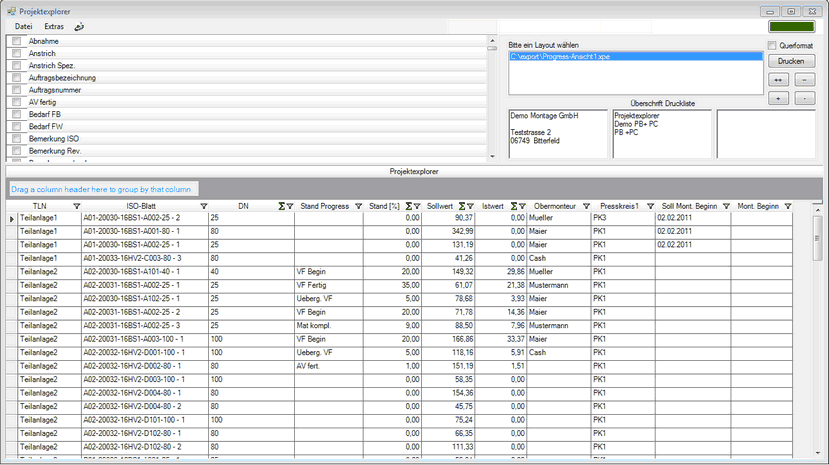Toggle the Bedarf FB checkbox
Image resolution: width=829 pixels, height=465 pixels.
pos(16,114)
